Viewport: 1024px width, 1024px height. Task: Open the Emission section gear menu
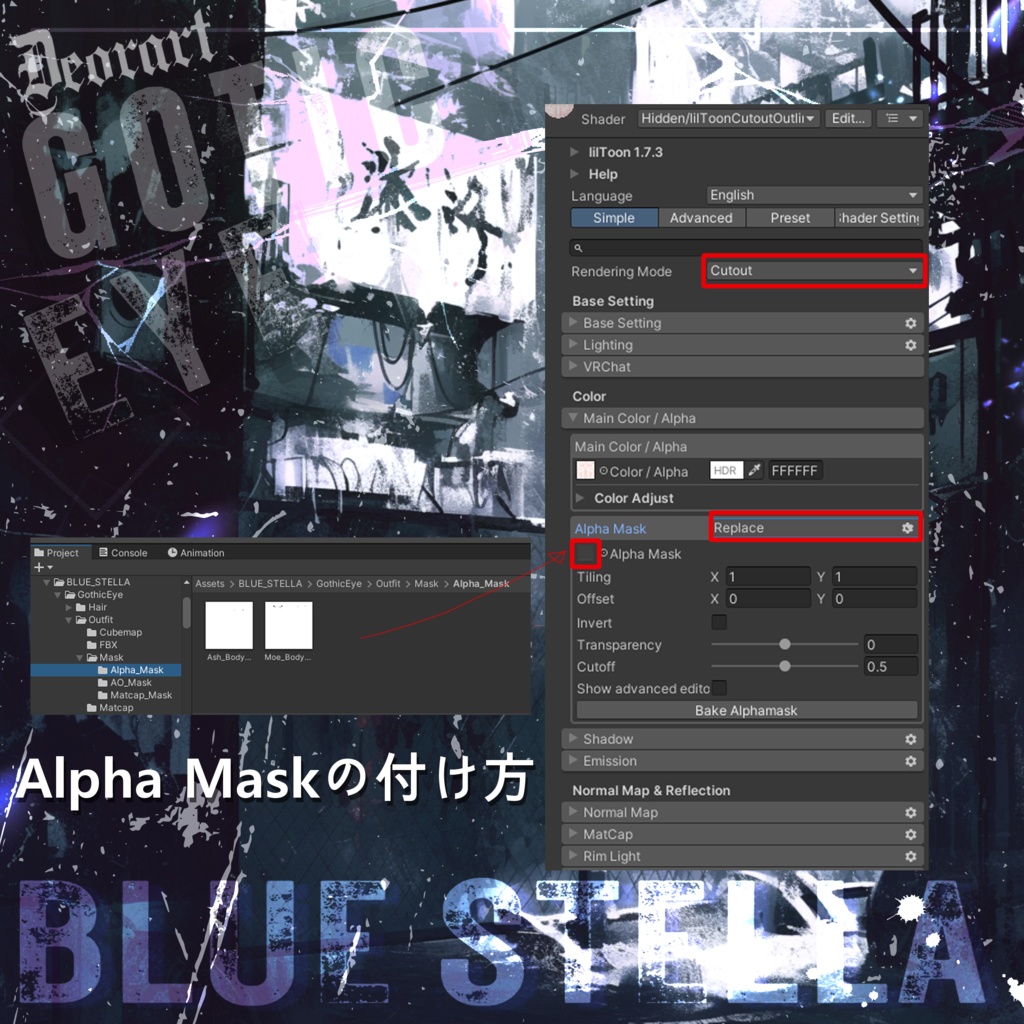(910, 761)
